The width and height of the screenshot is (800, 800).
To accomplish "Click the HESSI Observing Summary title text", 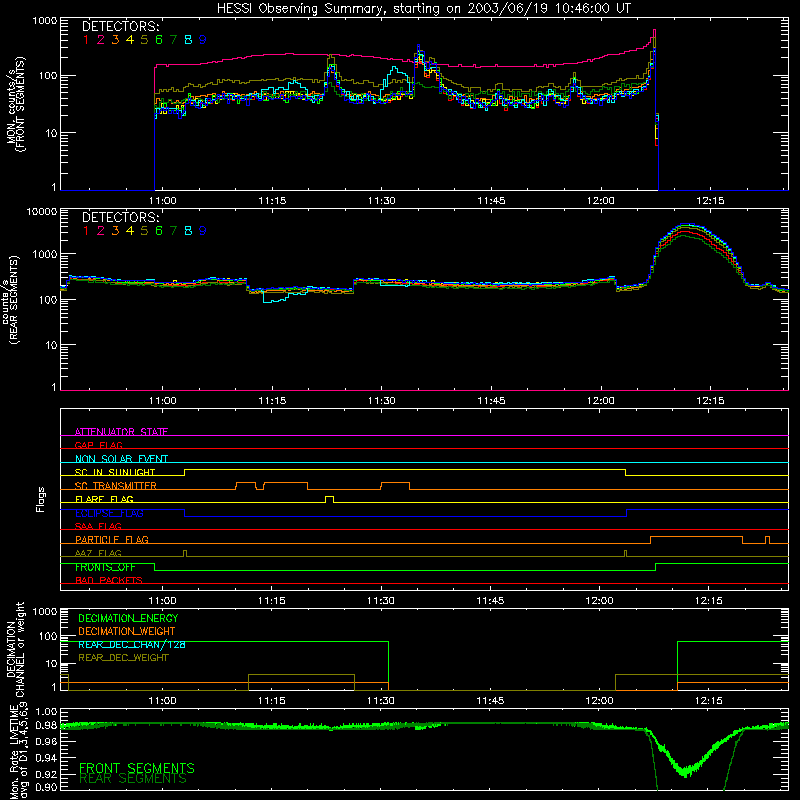I will [x=424, y=8].
